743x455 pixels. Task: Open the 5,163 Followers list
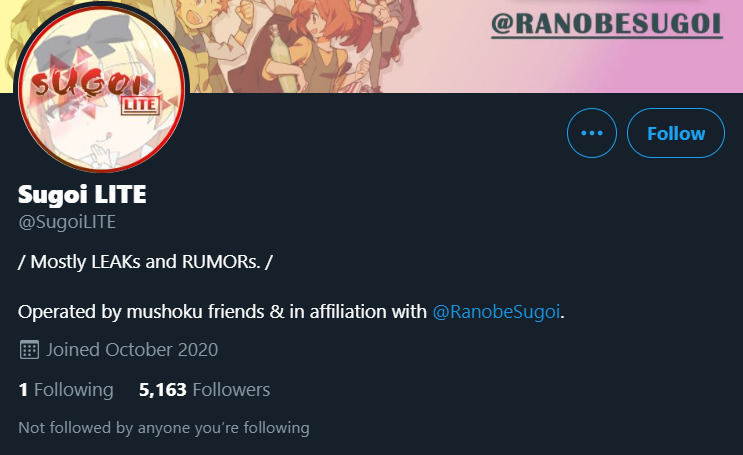coord(204,390)
